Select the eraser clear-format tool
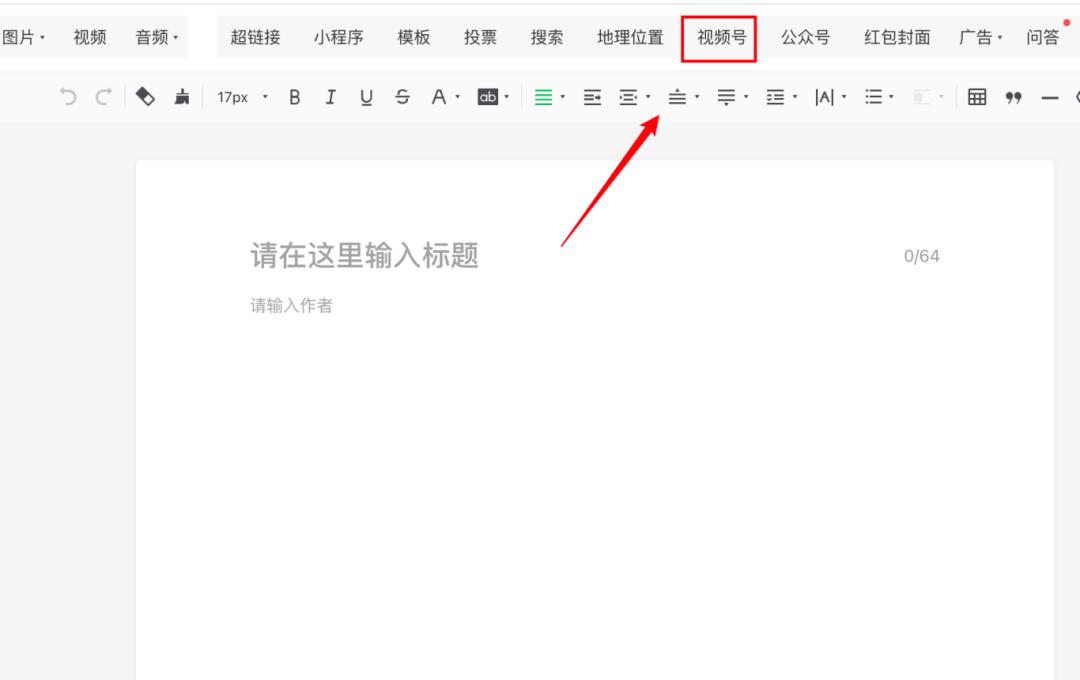Viewport: 1080px width, 680px height. coord(145,97)
